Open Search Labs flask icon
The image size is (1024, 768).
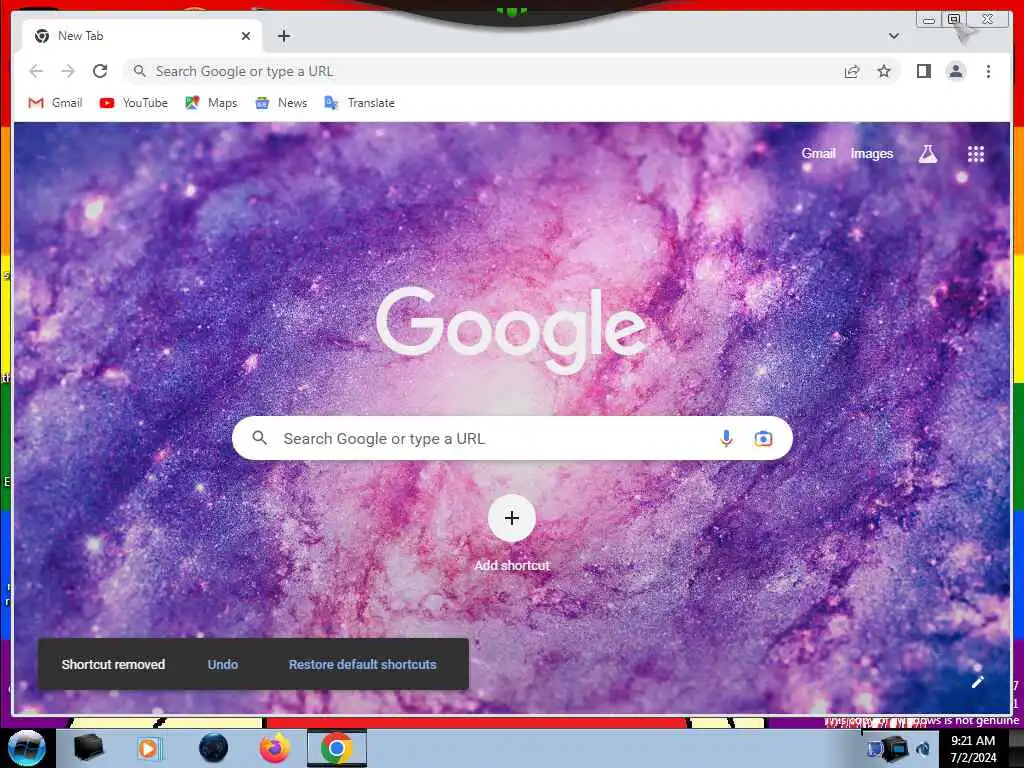[x=927, y=154]
